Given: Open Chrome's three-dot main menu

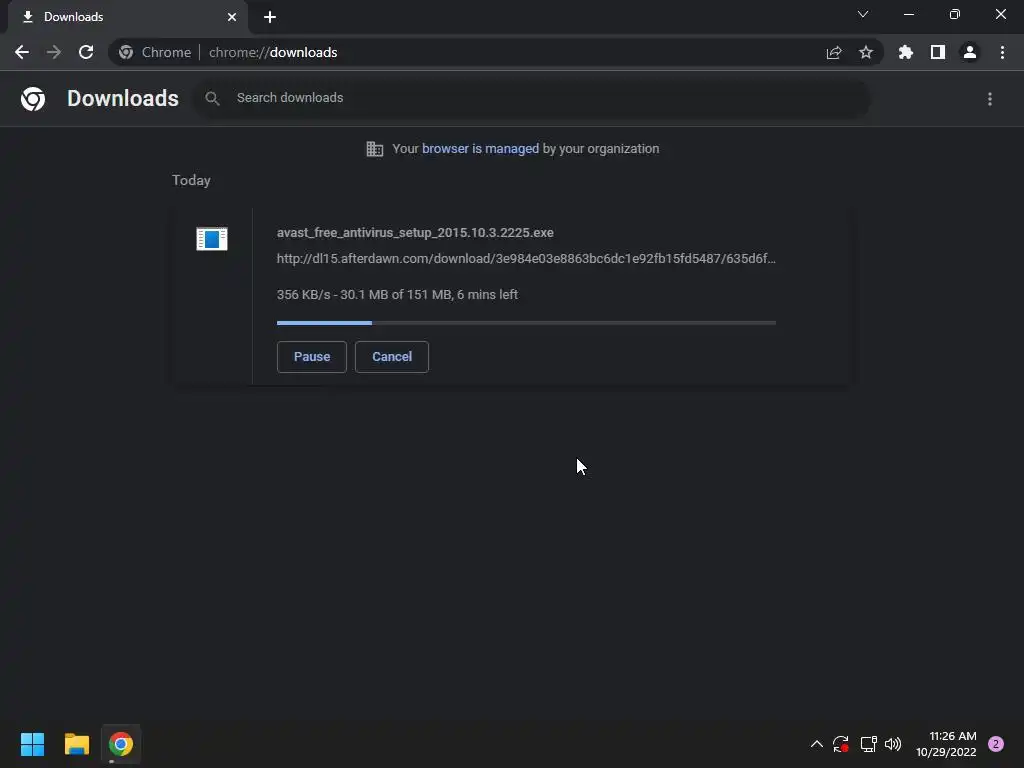Looking at the screenshot, I should 1002,52.
